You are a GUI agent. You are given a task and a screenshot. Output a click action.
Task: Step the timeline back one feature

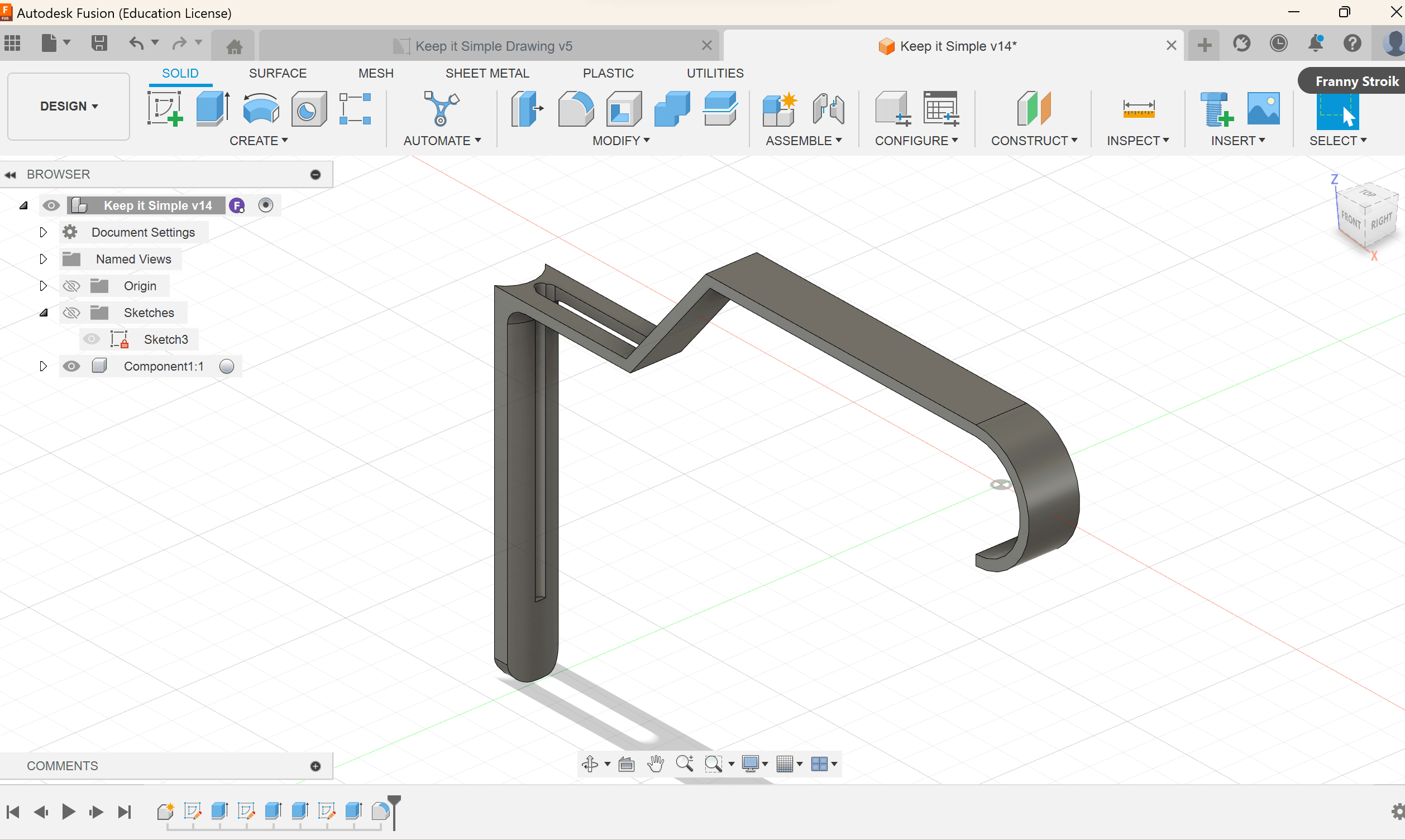point(41,812)
